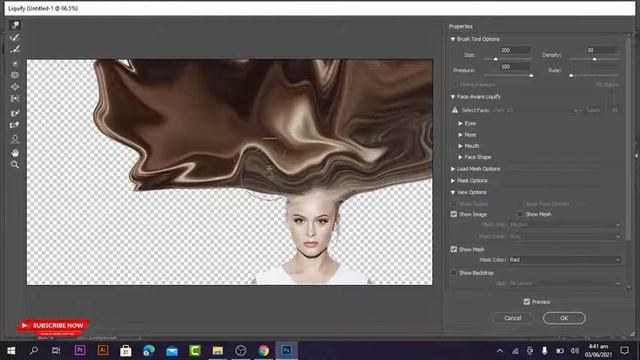
Task: Toggle Stylus Pressure checkbox
Action: pyautogui.click(x=454, y=84)
